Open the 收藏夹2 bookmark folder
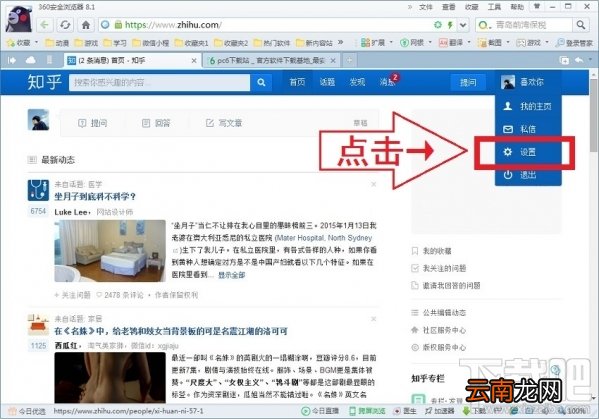 [x=231, y=43]
